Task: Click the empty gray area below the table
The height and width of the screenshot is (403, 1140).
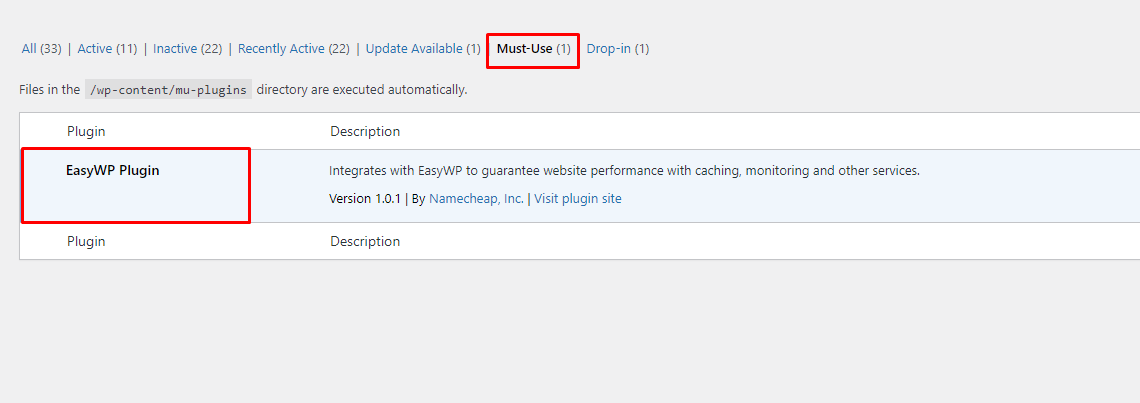Action: coord(570,332)
